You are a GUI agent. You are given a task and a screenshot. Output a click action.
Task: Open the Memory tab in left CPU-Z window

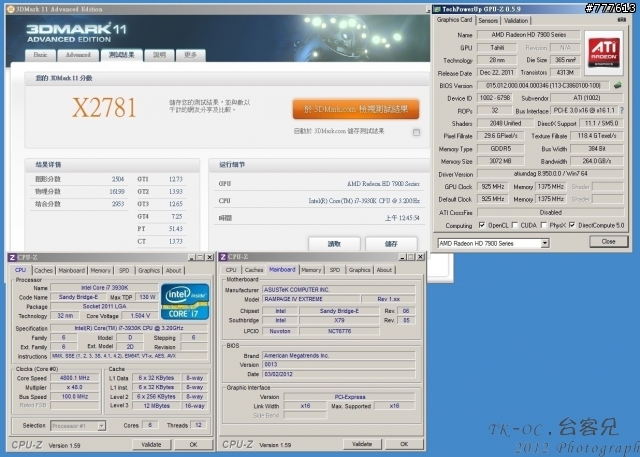pyautogui.click(x=100, y=271)
